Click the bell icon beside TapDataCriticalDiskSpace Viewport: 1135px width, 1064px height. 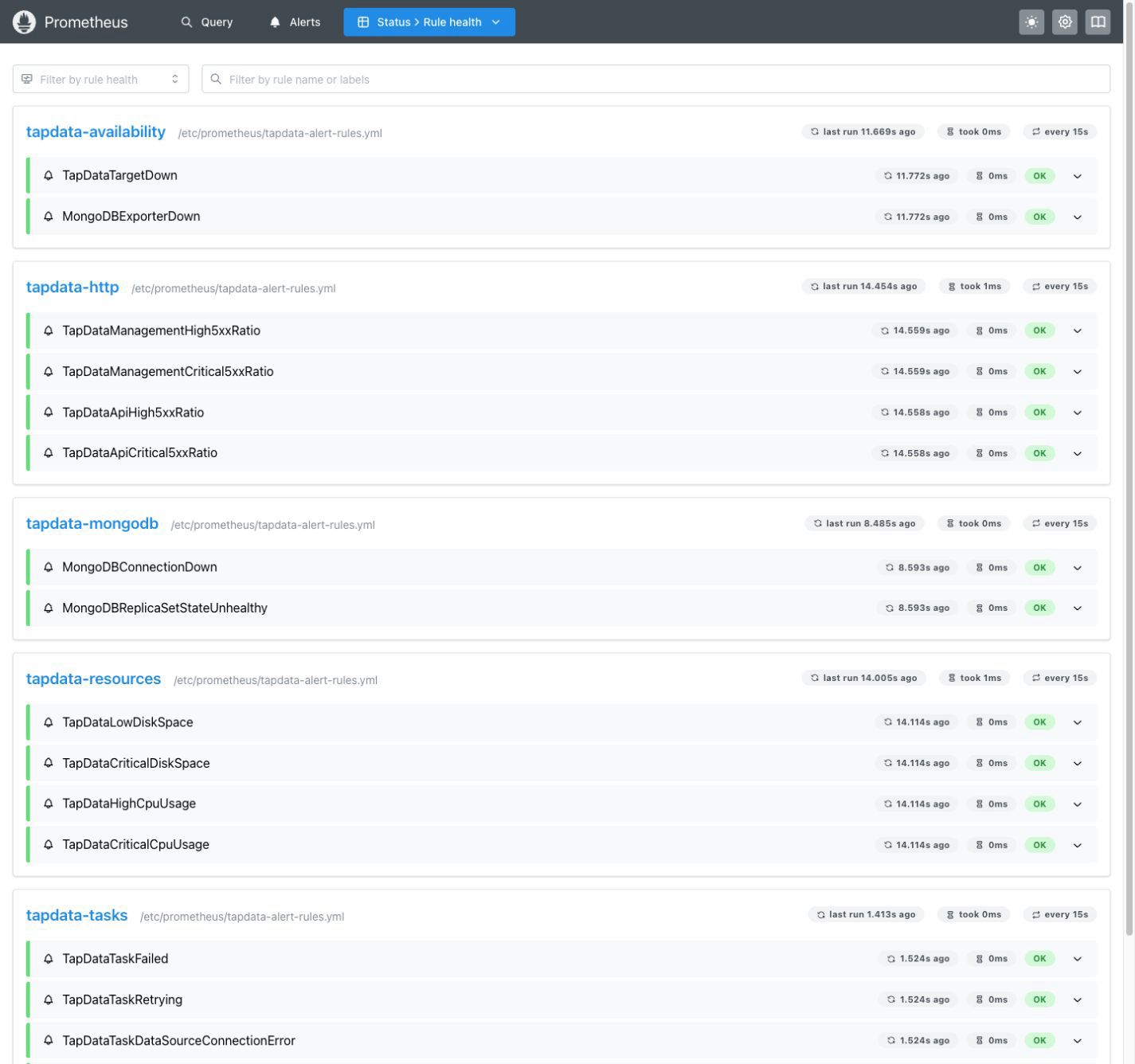[x=49, y=763]
